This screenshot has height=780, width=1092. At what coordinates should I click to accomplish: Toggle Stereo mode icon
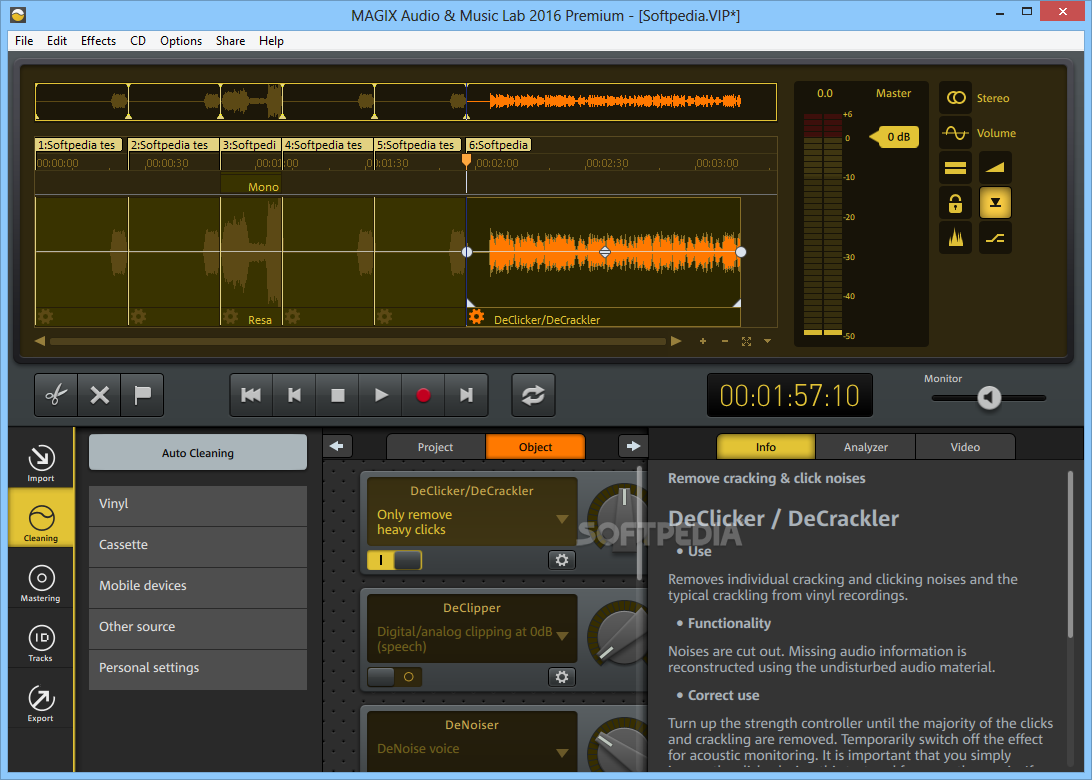956,98
